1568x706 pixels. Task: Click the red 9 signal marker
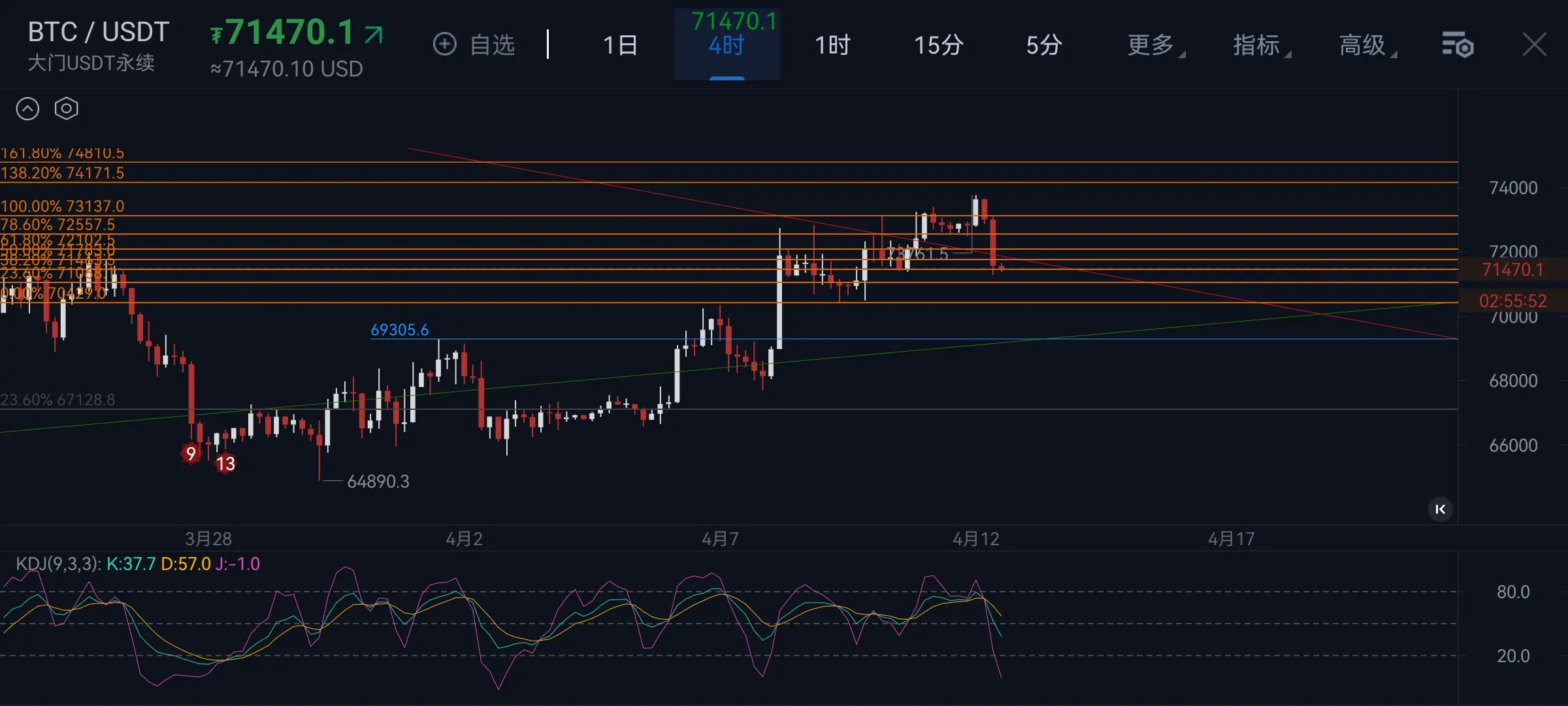pos(191,453)
